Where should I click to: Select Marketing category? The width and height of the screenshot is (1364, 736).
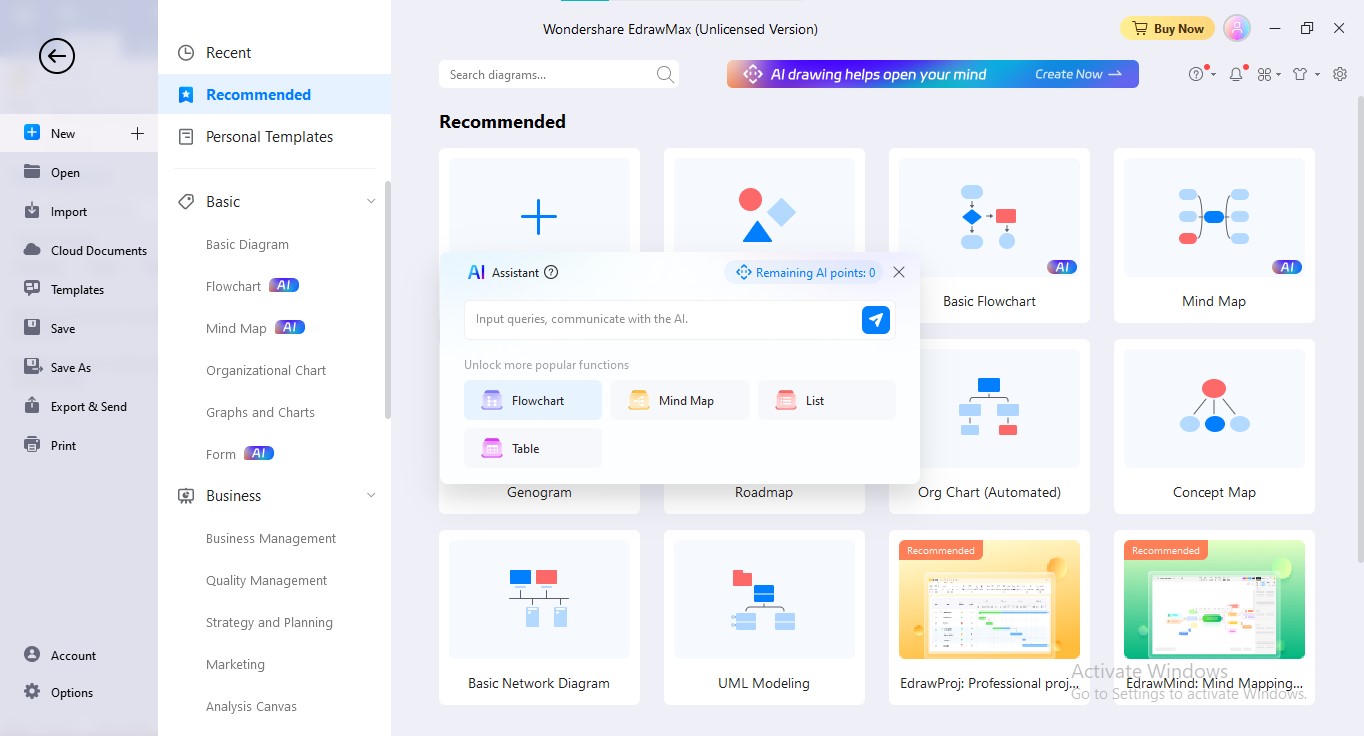coord(235,664)
